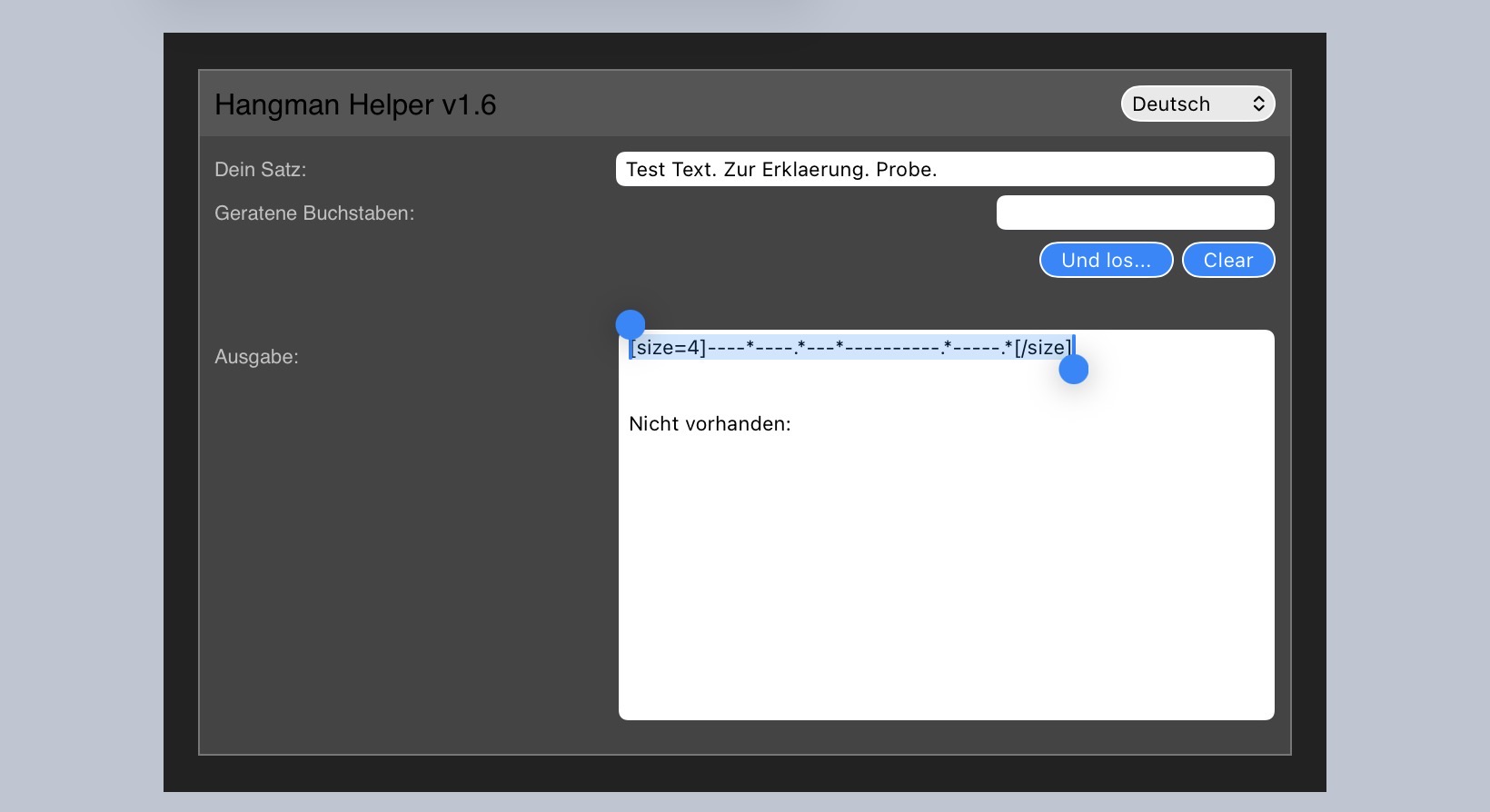Click the 'Und los...' button
This screenshot has height=812, width=1490.
[x=1107, y=260]
